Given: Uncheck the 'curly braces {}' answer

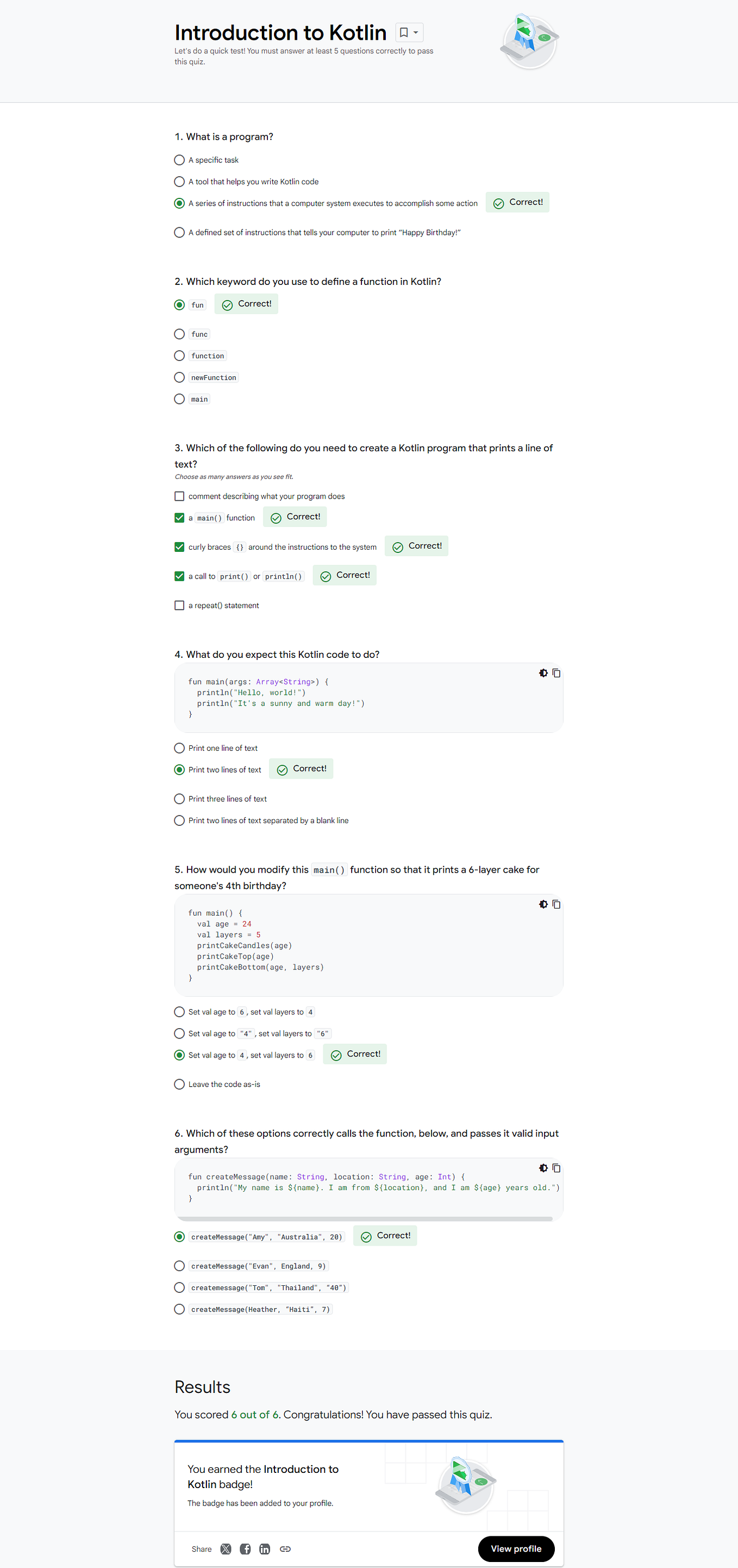Looking at the screenshot, I should 179,546.
